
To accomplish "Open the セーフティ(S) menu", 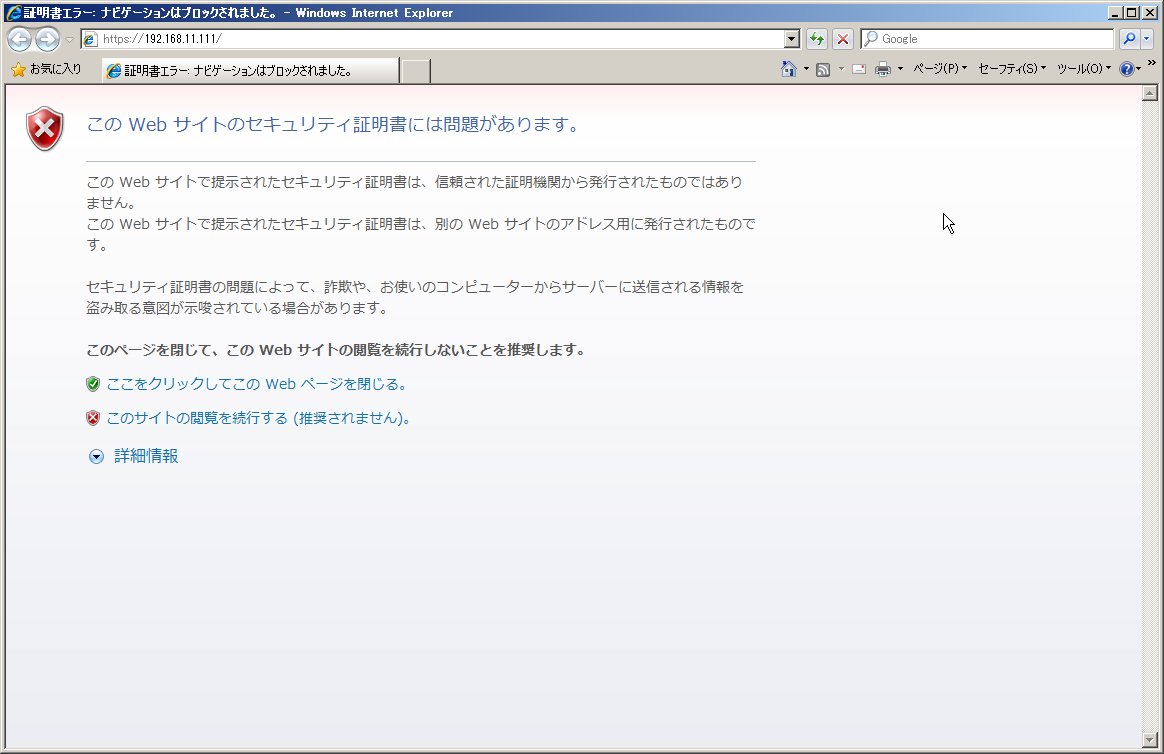I will tap(1011, 69).
